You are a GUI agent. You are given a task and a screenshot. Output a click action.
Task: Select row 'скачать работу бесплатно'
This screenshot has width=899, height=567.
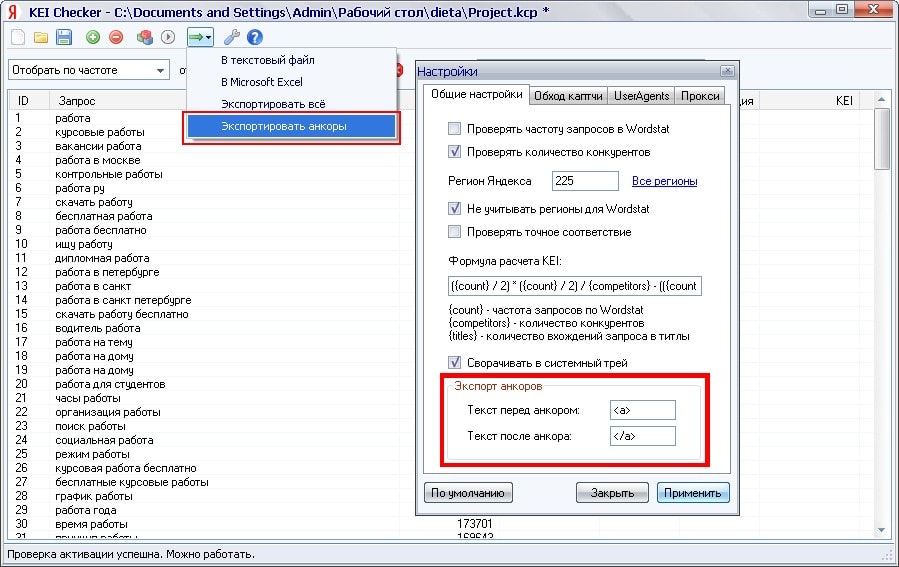[122, 314]
